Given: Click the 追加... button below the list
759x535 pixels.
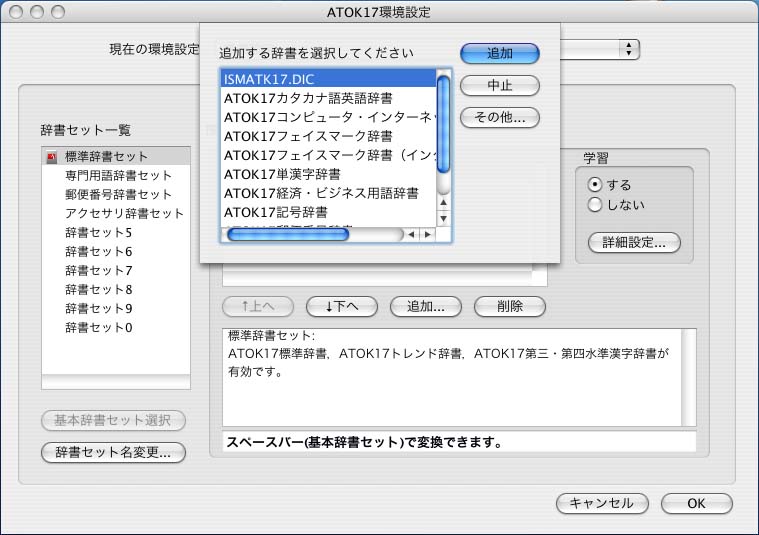Looking at the screenshot, I should click(x=425, y=306).
